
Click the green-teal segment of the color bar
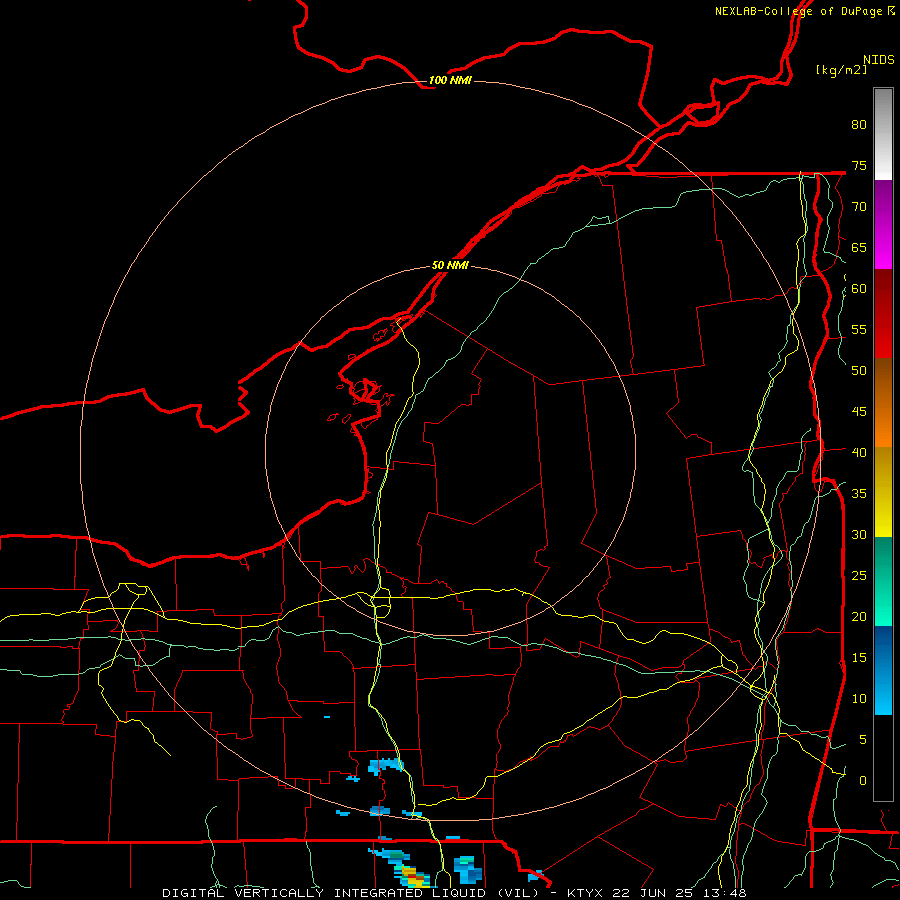click(x=883, y=581)
